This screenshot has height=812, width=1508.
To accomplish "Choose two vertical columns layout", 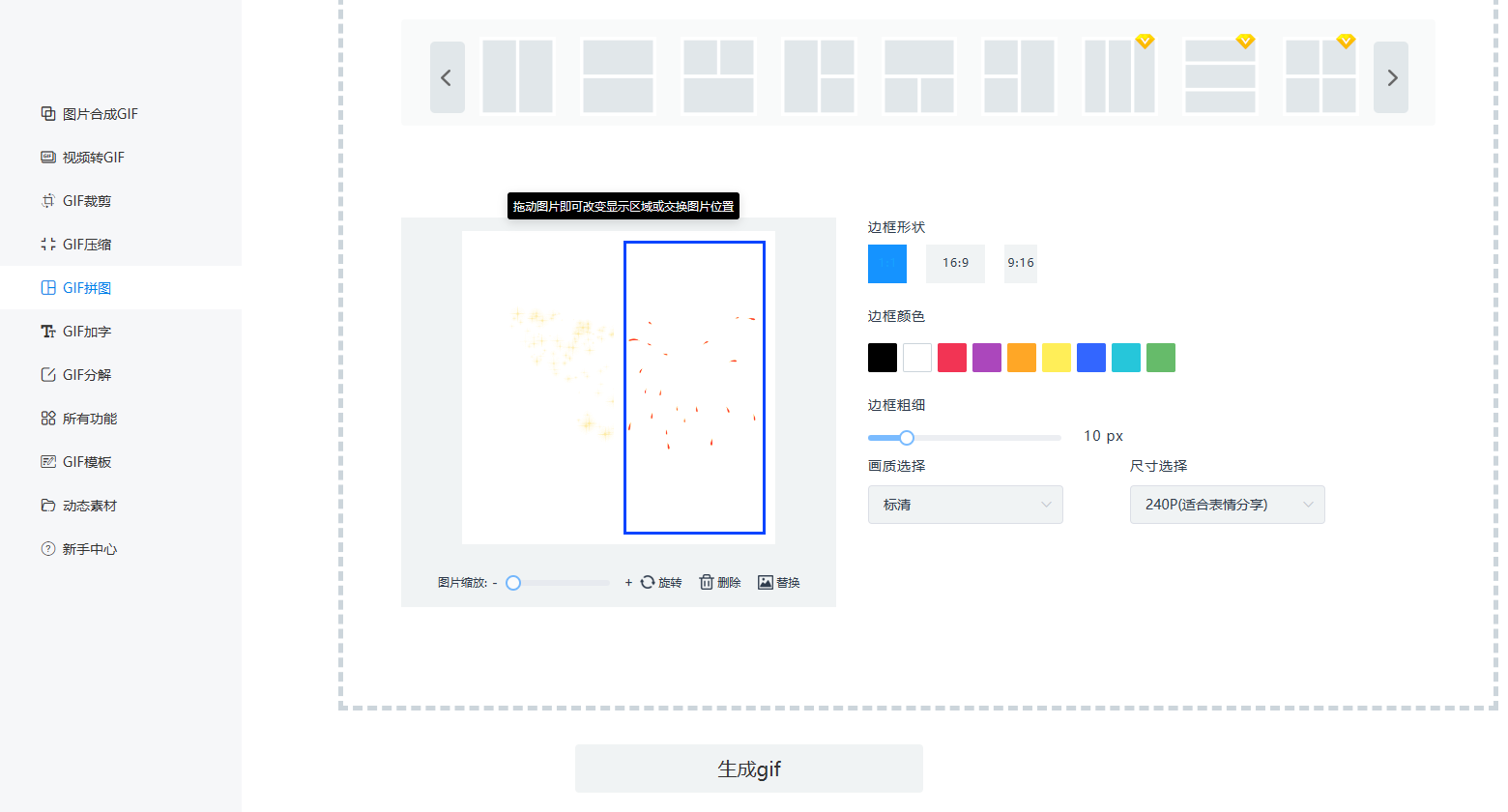I will tap(517, 76).
